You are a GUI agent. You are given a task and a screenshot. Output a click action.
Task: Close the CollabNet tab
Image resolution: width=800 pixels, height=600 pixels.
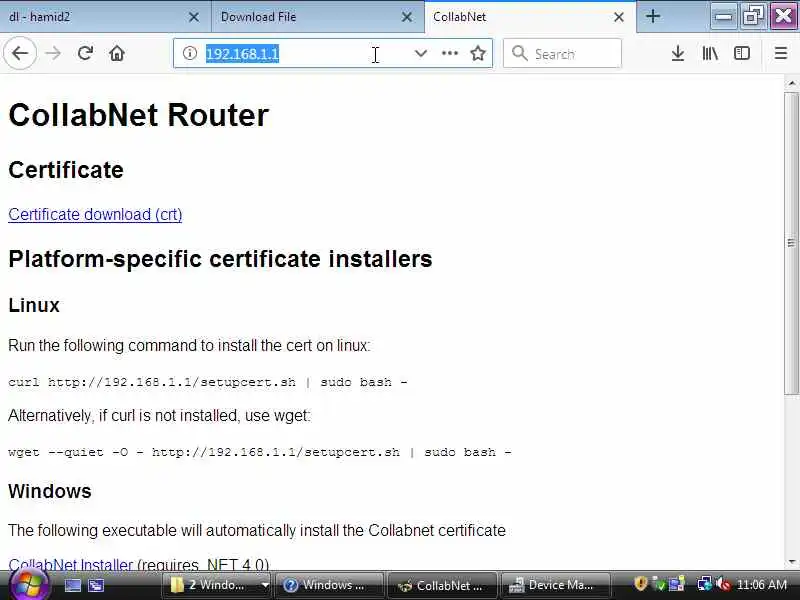[619, 17]
